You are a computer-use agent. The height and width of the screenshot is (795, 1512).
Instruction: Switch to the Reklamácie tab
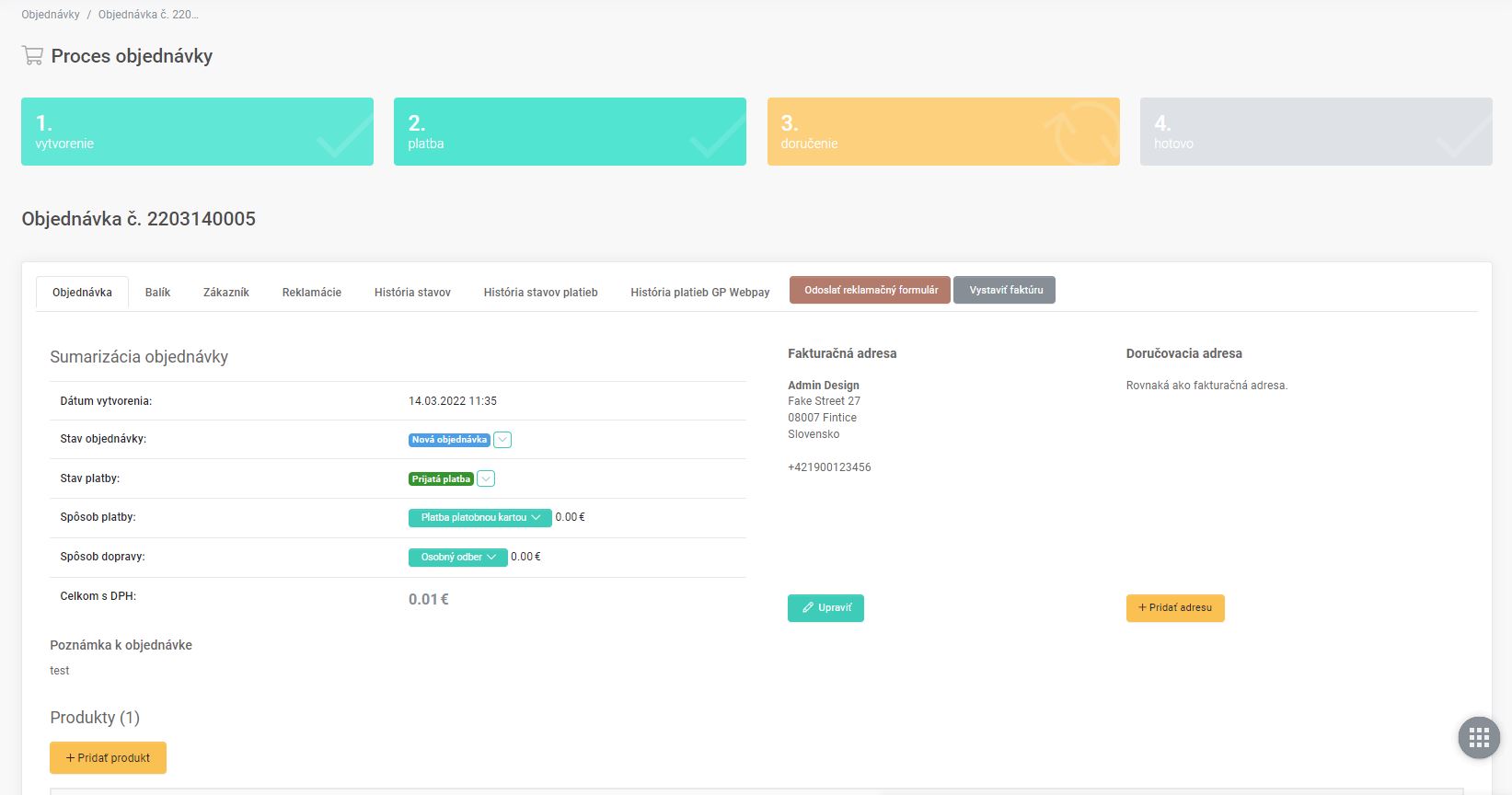pyautogui.click(x=311, y=293)
